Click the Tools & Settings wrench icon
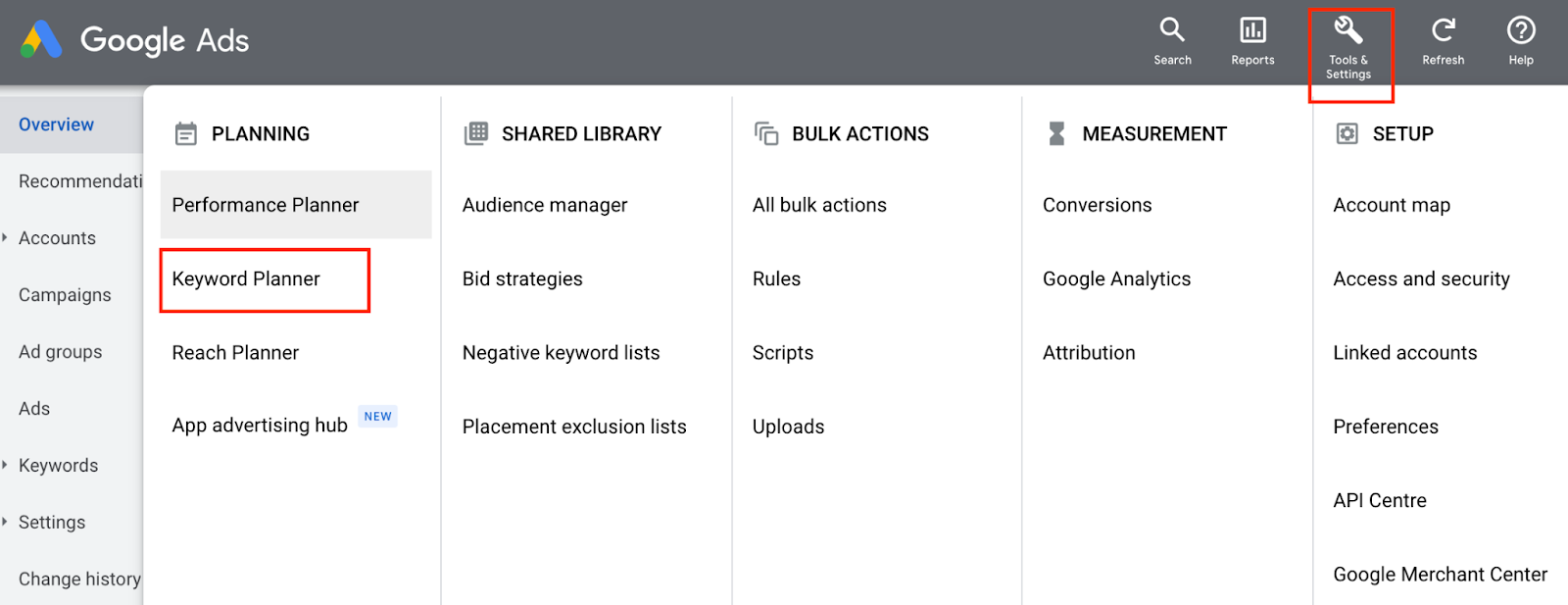This screenshot has width=1568, height=605. tap(1348, 30)
